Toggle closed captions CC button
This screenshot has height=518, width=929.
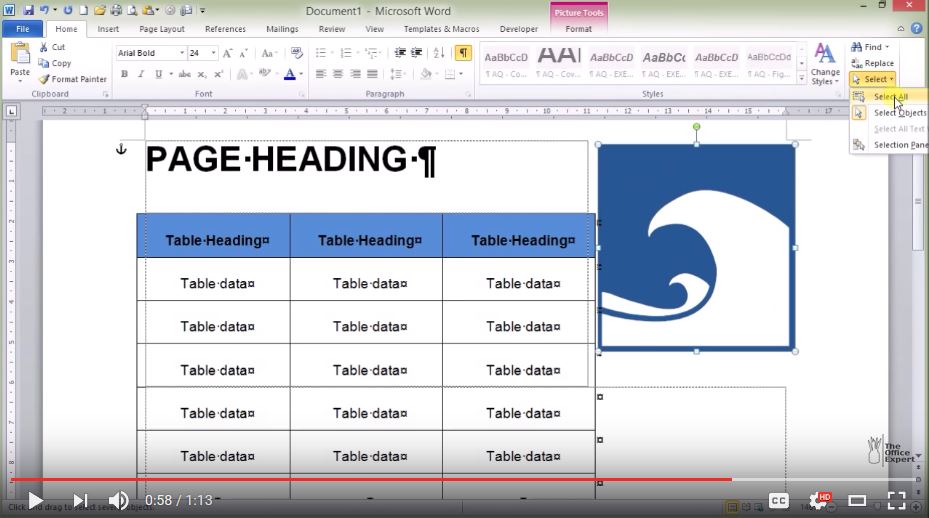(778, 501)
